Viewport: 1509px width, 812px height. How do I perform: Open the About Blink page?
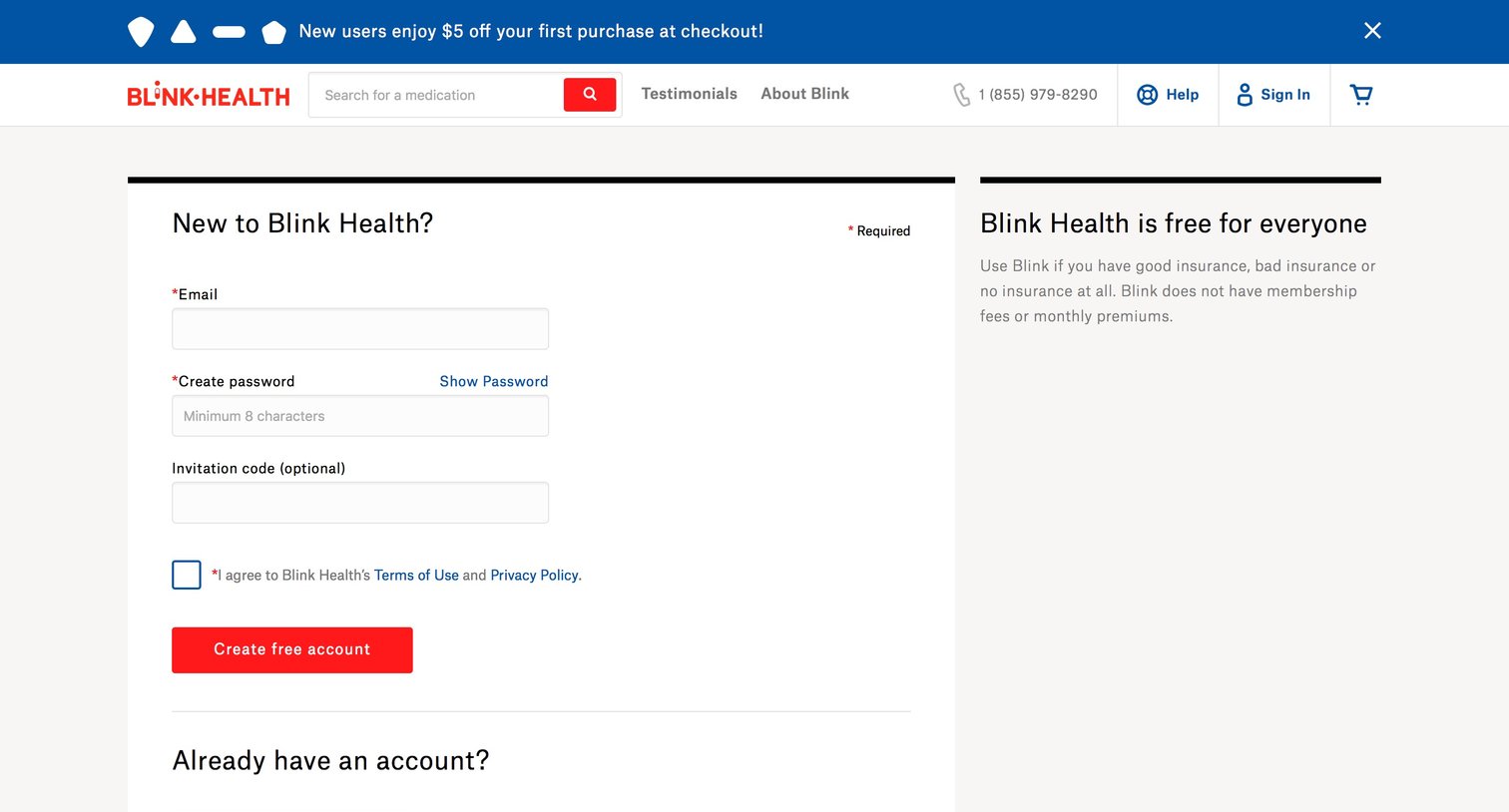(804, 94)
